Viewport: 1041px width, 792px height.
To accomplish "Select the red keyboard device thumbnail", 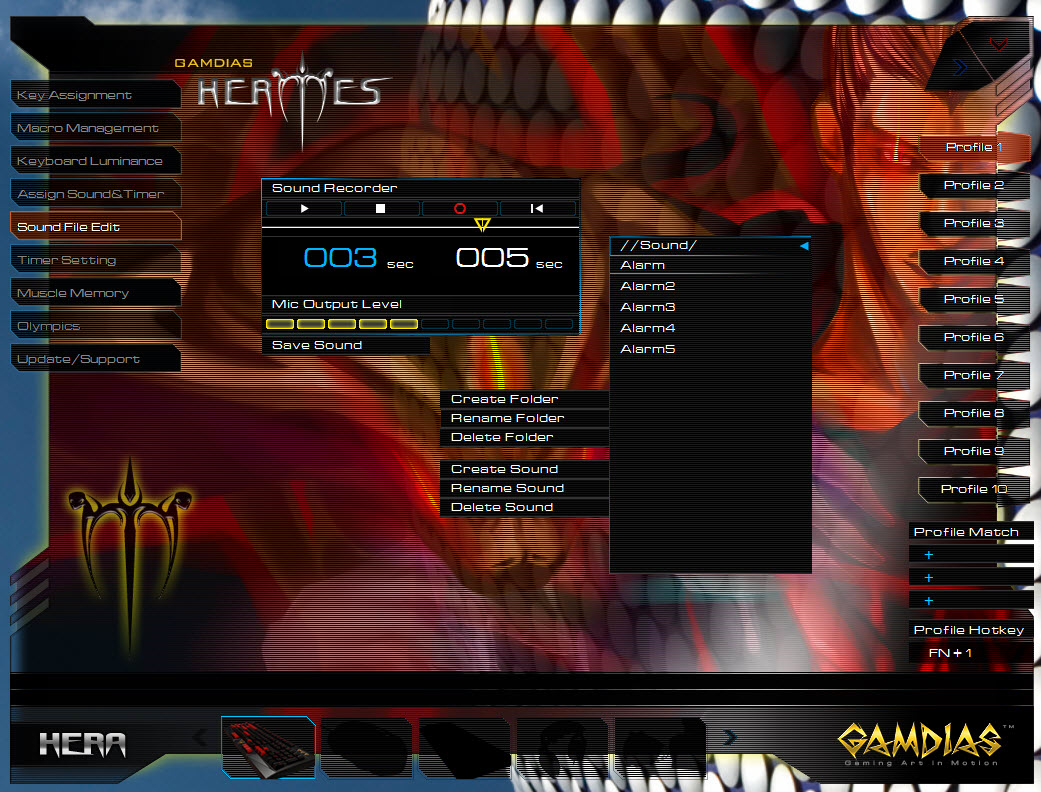I will point(268,747).
